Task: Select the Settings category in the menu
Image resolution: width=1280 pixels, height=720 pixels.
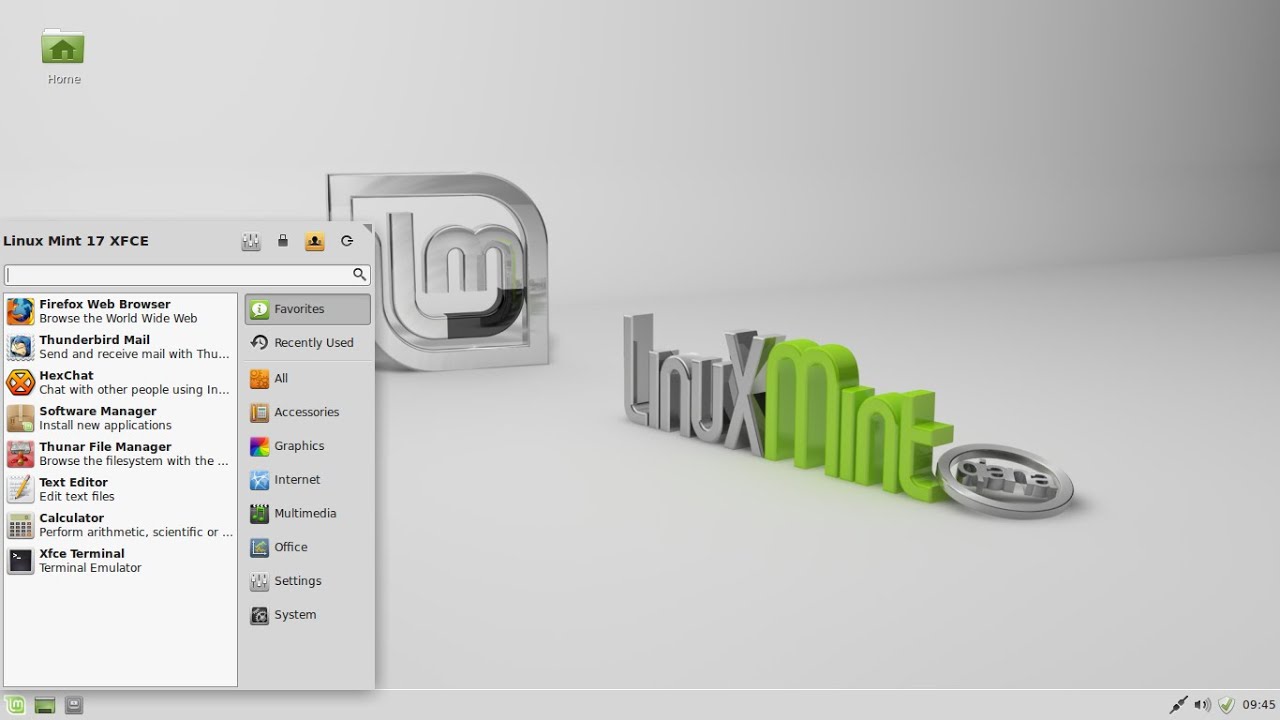Action: click(x=307, y=581)
